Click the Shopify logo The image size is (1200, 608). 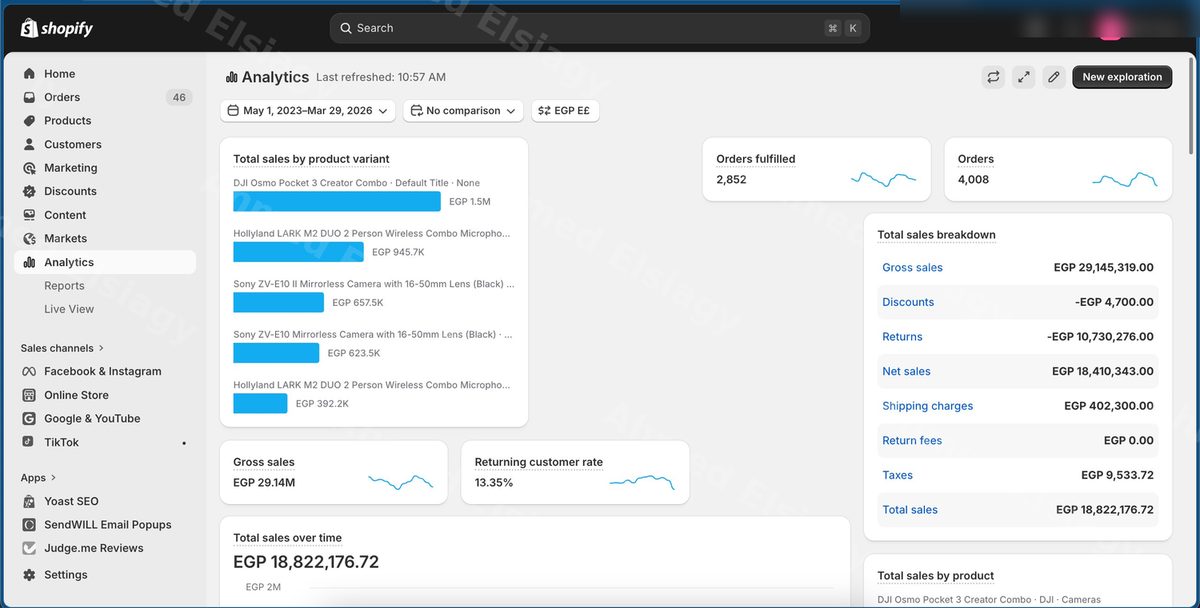pyautogui.click(x=57, y=28)
